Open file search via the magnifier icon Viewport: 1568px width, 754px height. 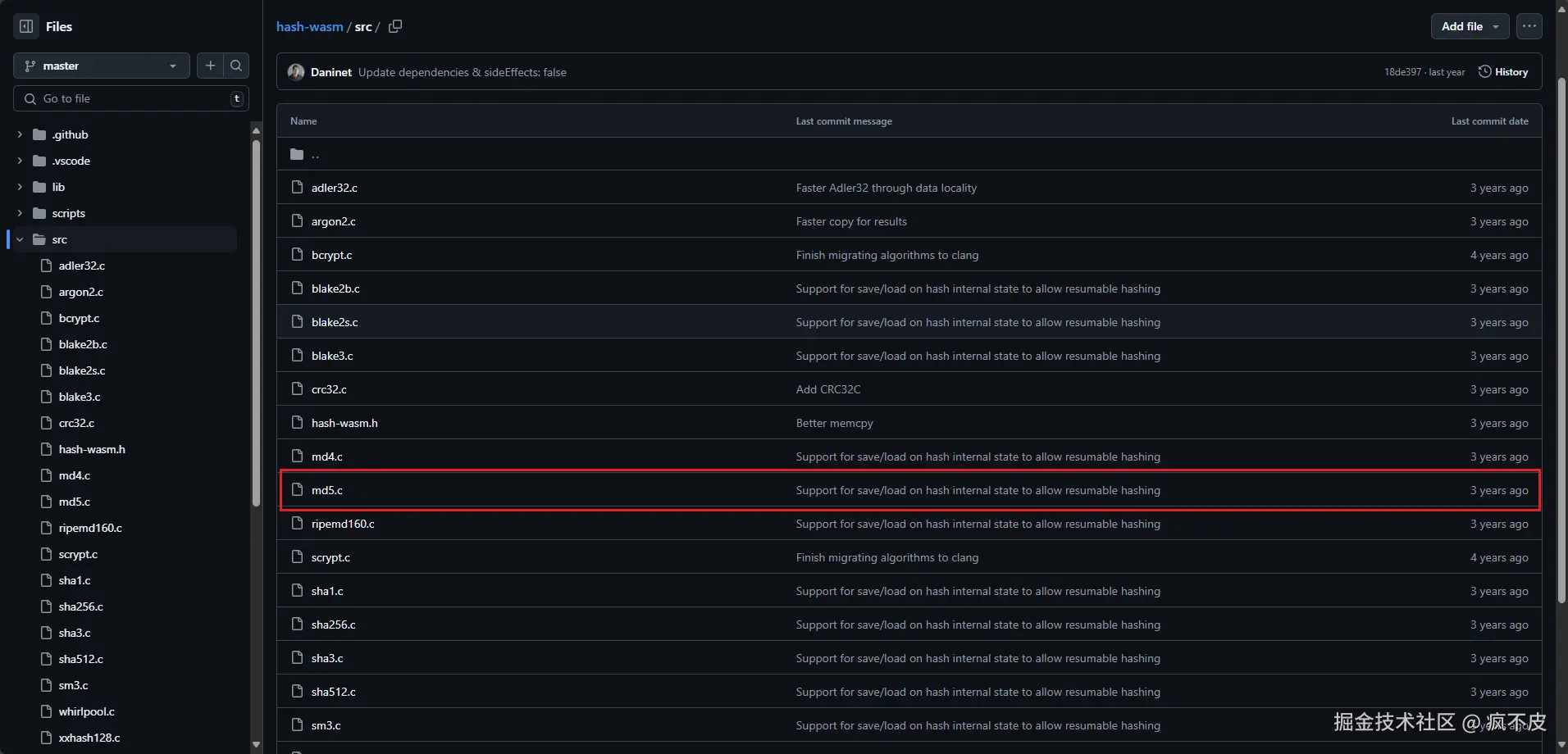[236, 66]
